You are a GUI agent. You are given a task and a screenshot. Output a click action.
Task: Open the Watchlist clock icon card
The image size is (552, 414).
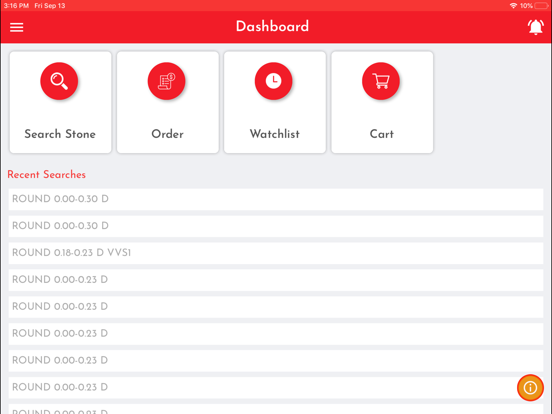click(275, 102)
